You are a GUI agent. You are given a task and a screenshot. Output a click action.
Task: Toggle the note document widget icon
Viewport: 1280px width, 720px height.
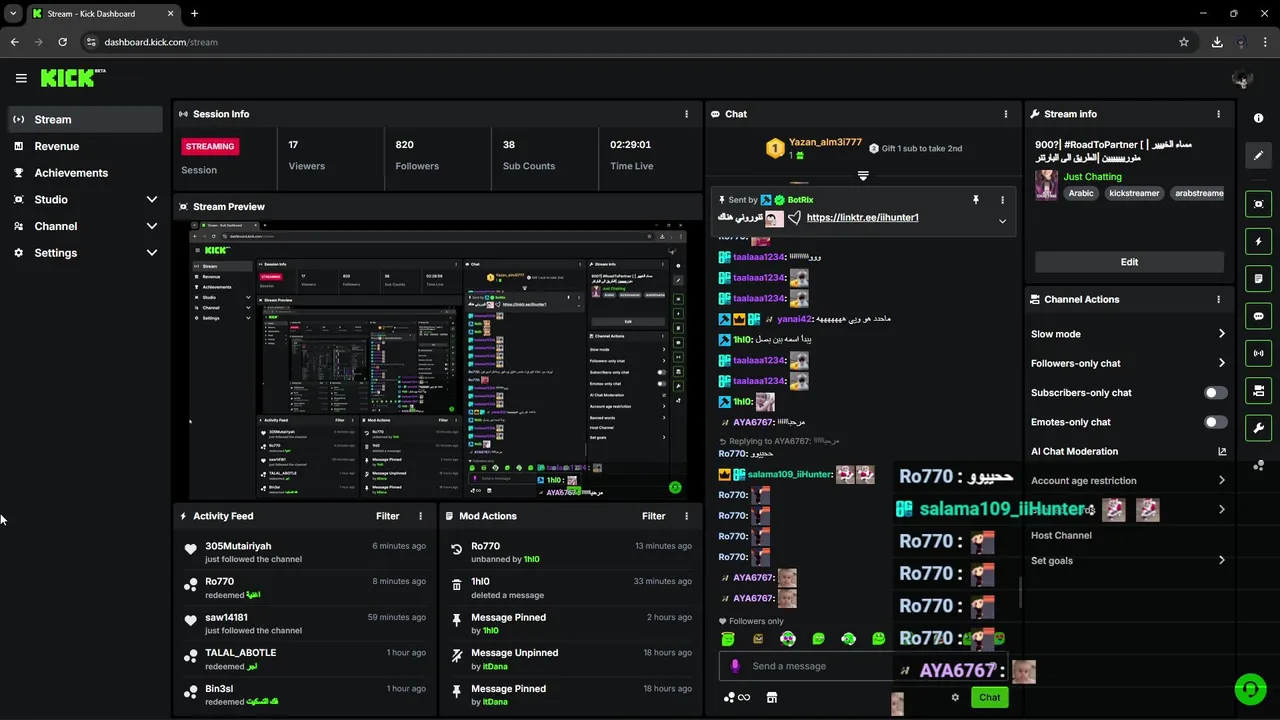(x=1258, y=278)
